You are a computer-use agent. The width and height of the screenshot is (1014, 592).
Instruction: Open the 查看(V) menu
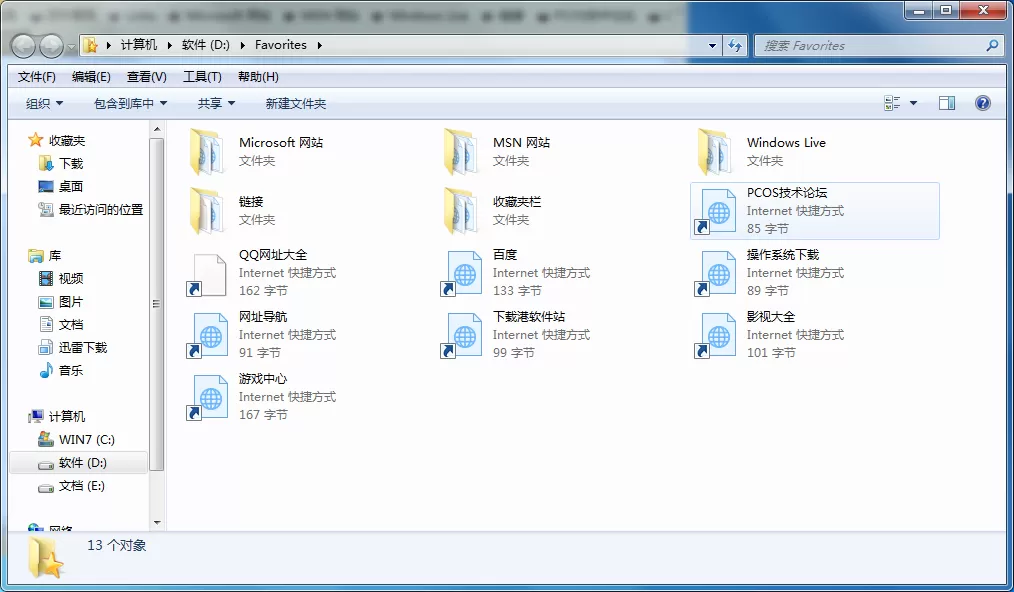(147, 77)
